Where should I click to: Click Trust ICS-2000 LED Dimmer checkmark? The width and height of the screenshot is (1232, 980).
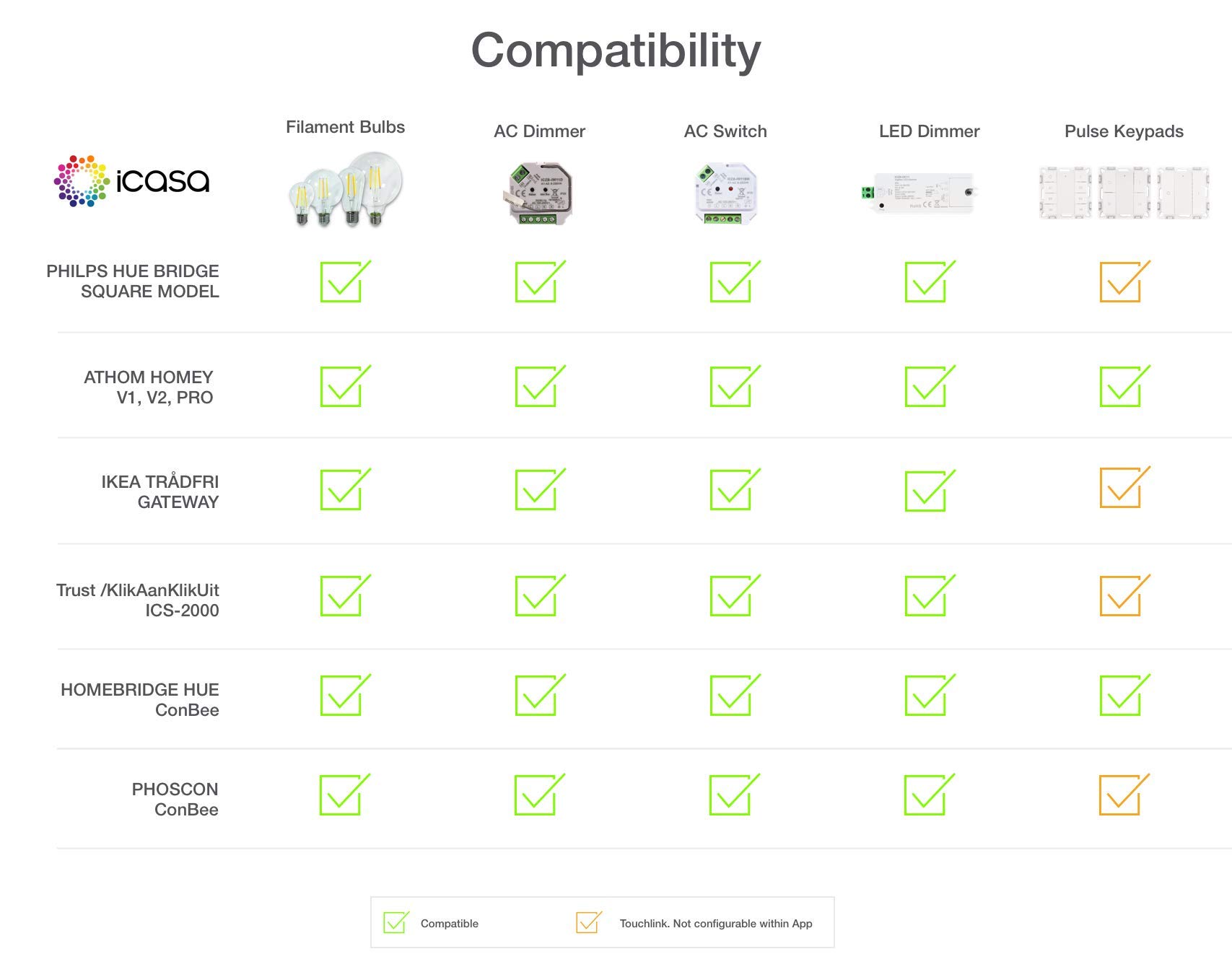tap(927, 595)
